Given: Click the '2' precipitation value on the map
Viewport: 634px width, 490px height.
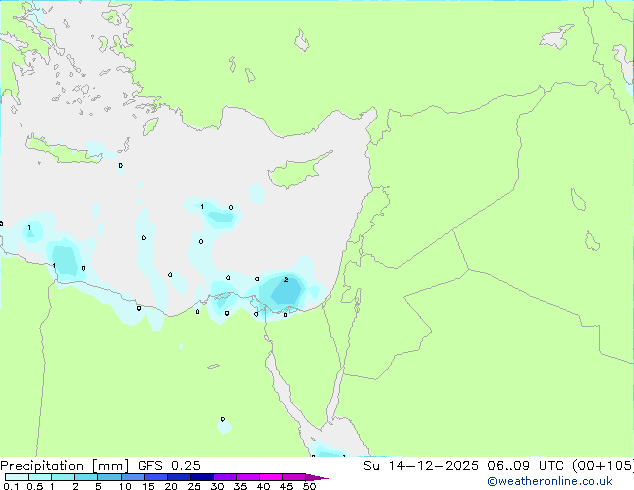Looking at the screenshot, I should click(x=286, y=279).
